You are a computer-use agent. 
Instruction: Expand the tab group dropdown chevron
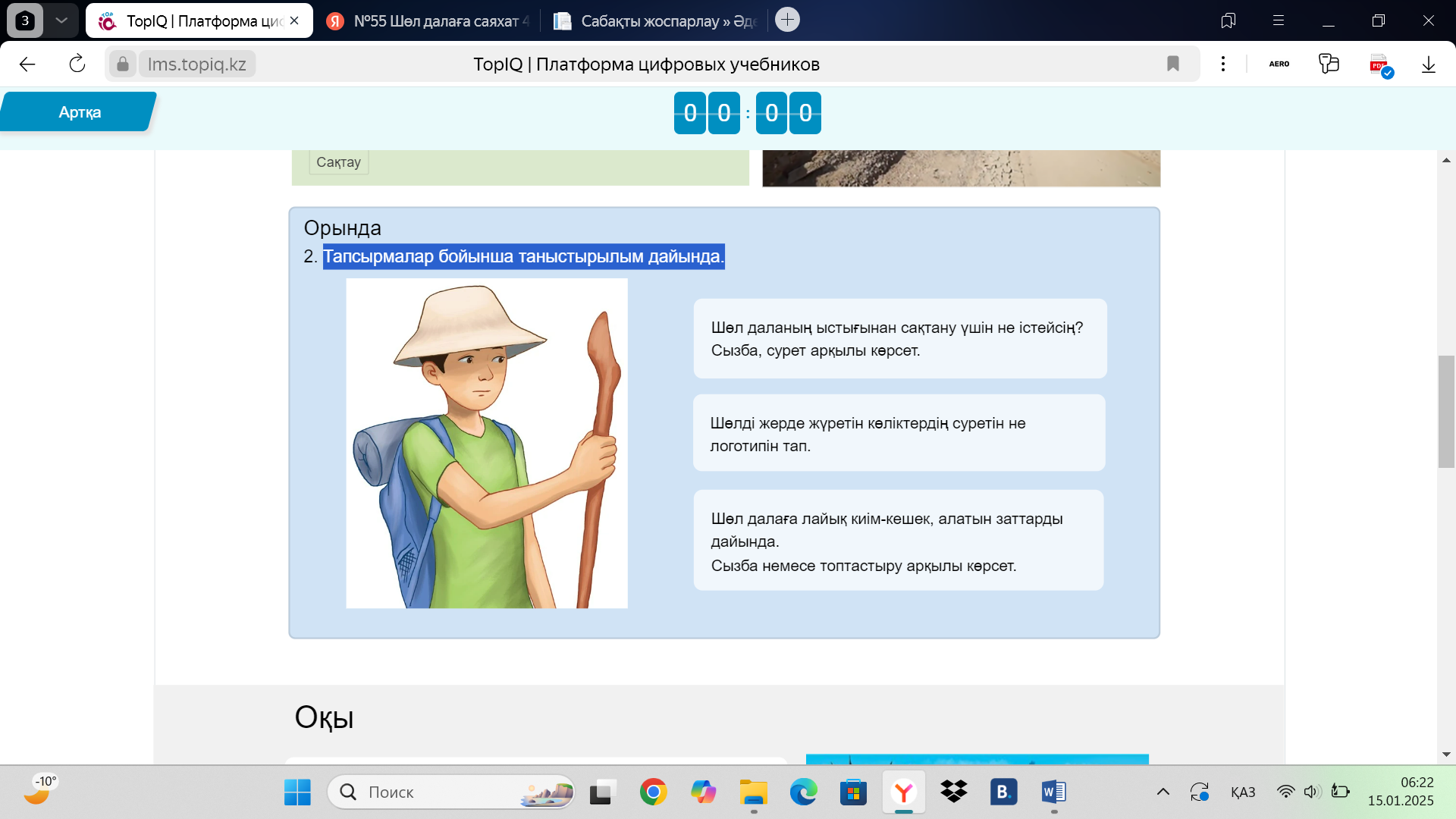[x=61, y=20]
